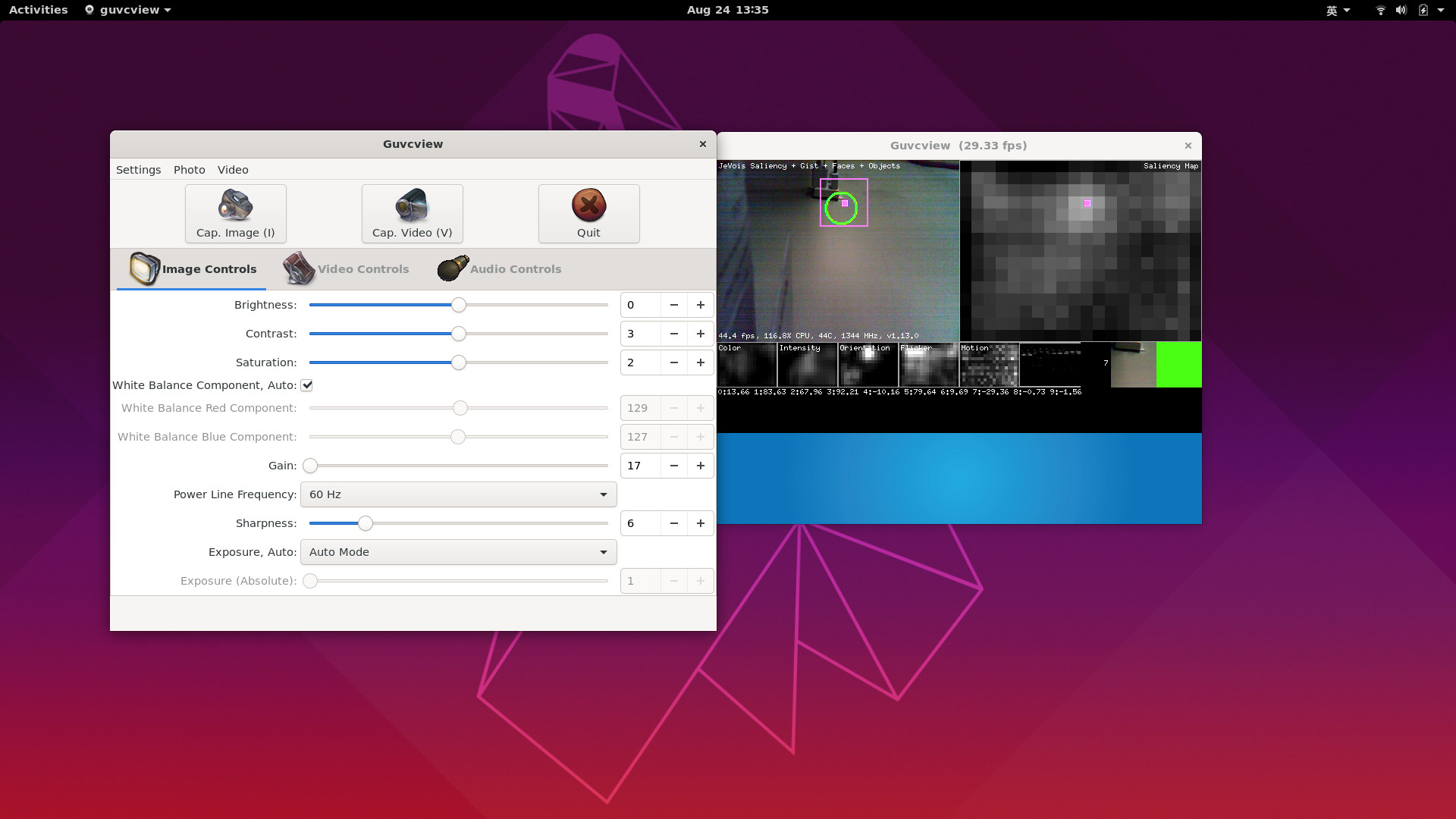Viewport: 1456px width, 819px height.
Task: Expand the Power Line Frequency dropdown
Action: 458,494
